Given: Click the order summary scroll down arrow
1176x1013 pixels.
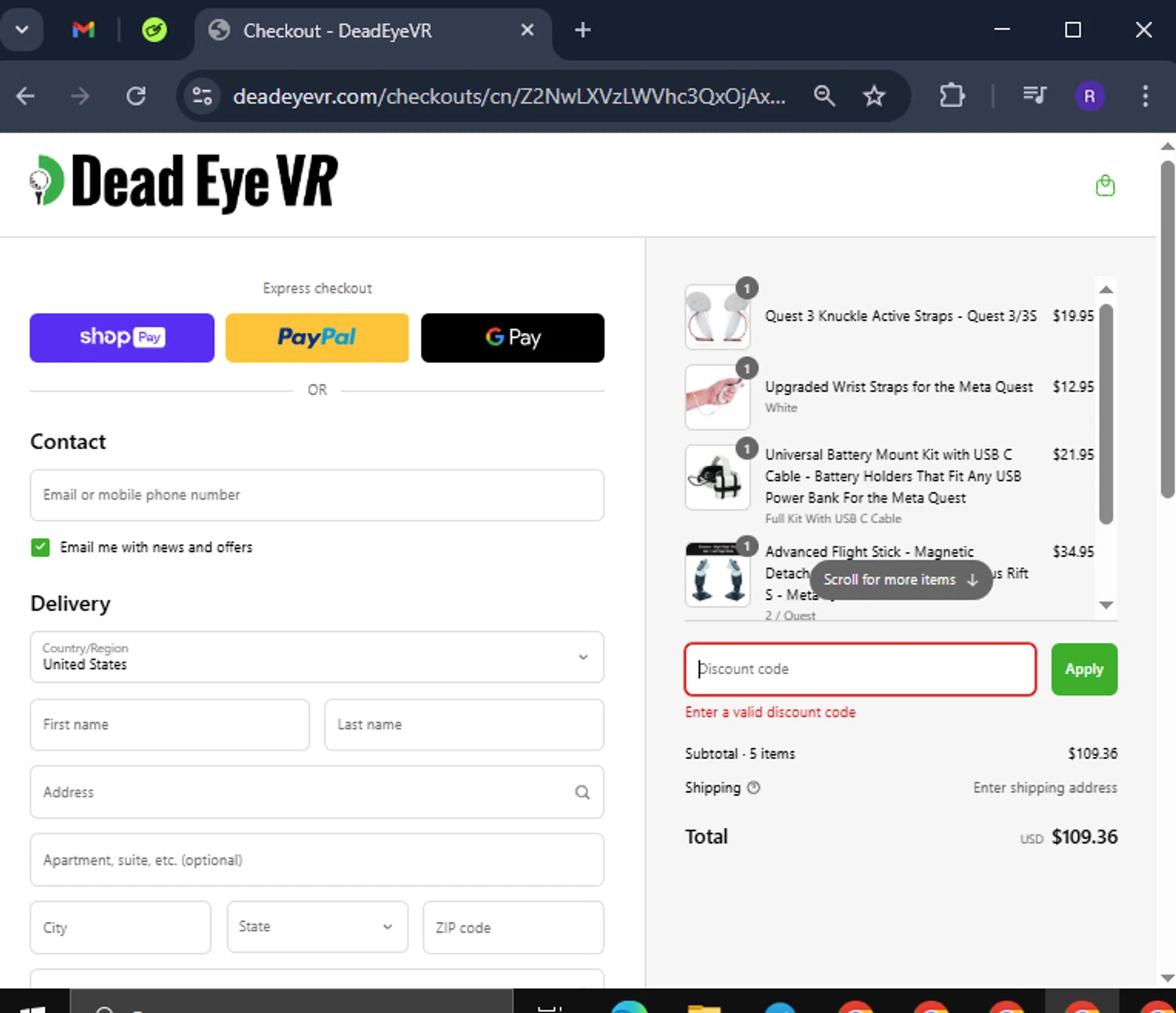Looking at the screenshot, I should tap(1106, 605).
